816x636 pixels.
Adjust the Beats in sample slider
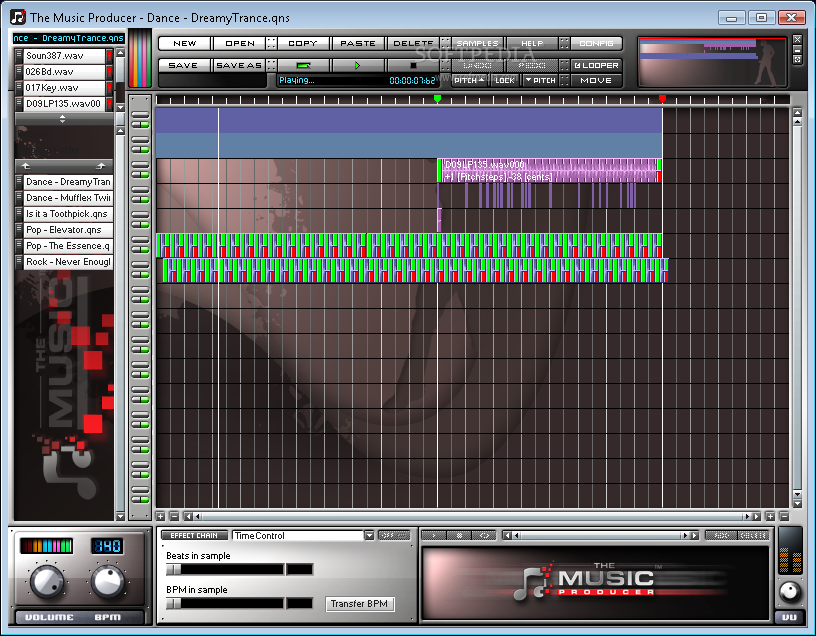(225, 569)
